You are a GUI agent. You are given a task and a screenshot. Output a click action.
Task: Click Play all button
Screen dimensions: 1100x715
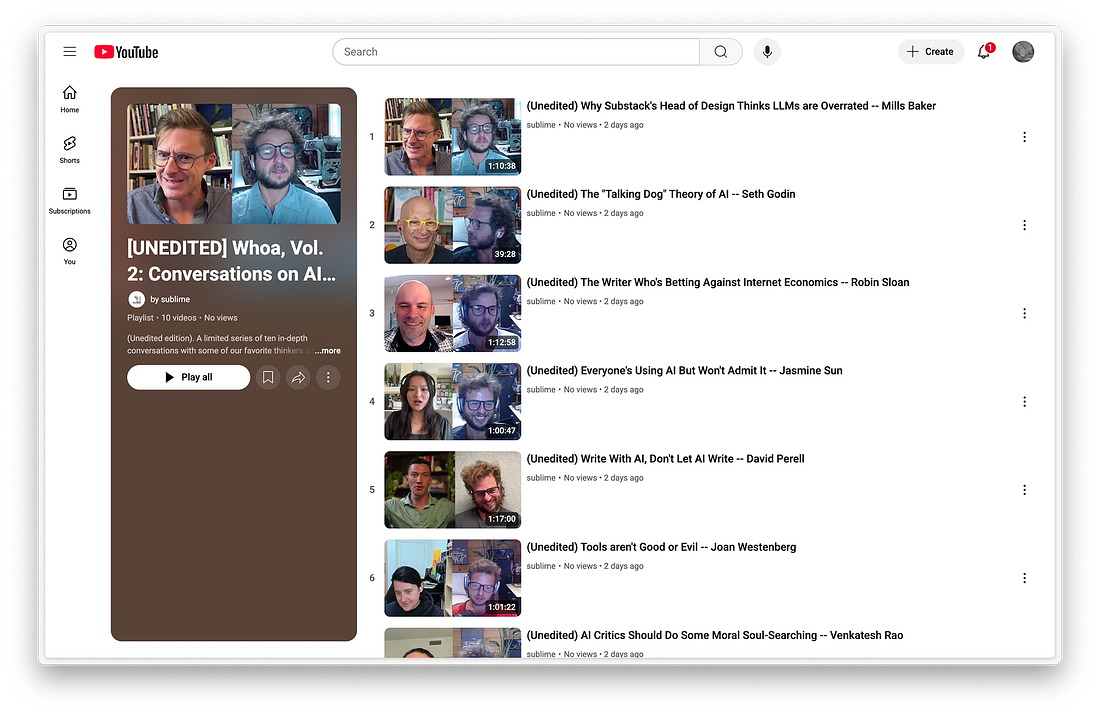[x=189, y=377]
